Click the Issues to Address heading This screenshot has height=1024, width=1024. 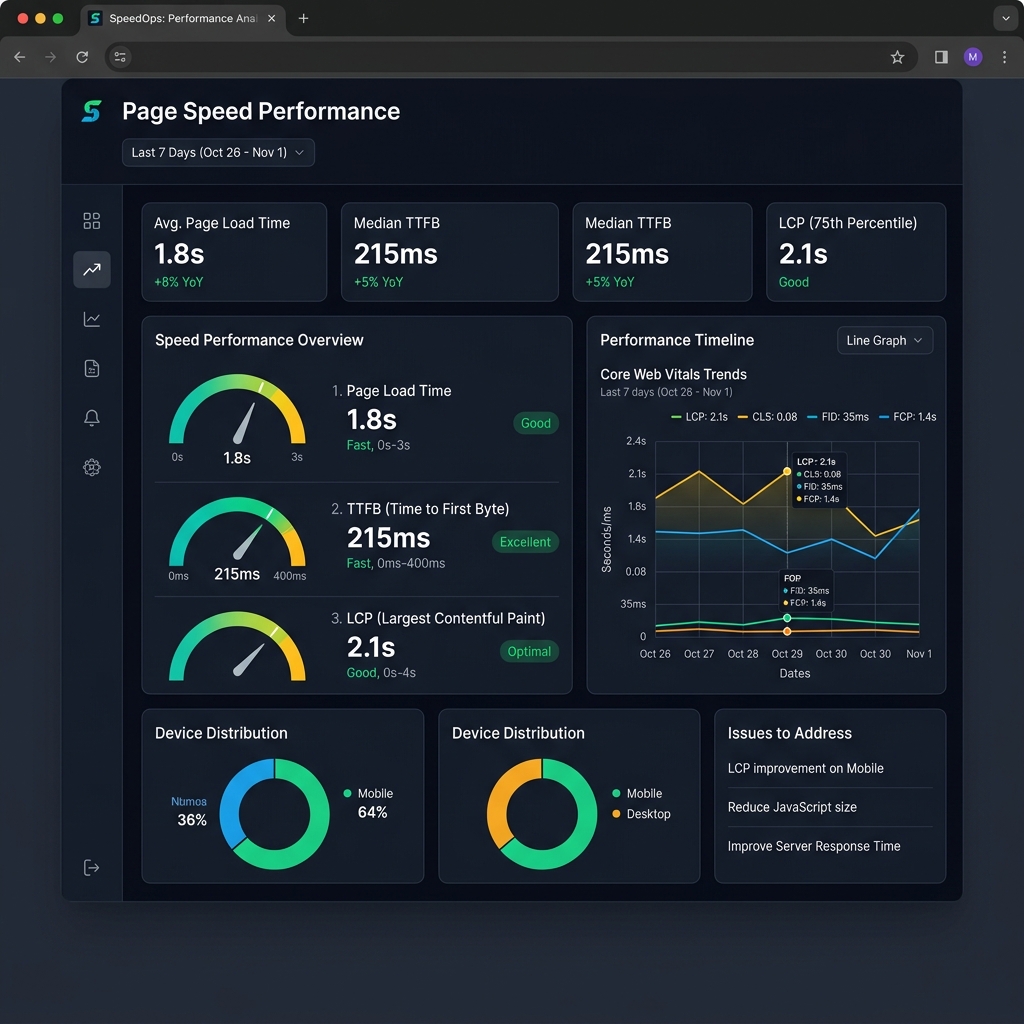[x=790, y=733]
